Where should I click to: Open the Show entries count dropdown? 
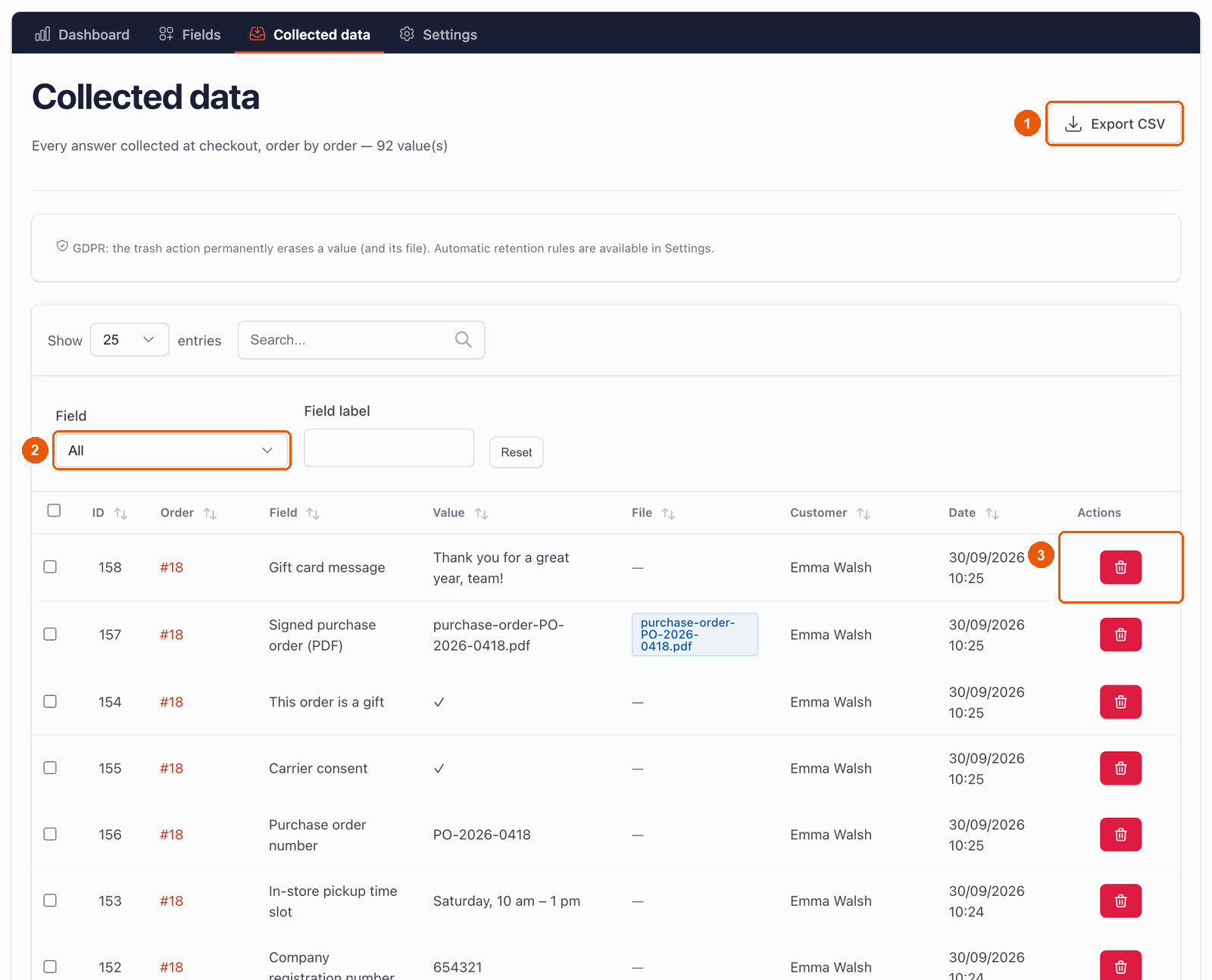[130, 340]
